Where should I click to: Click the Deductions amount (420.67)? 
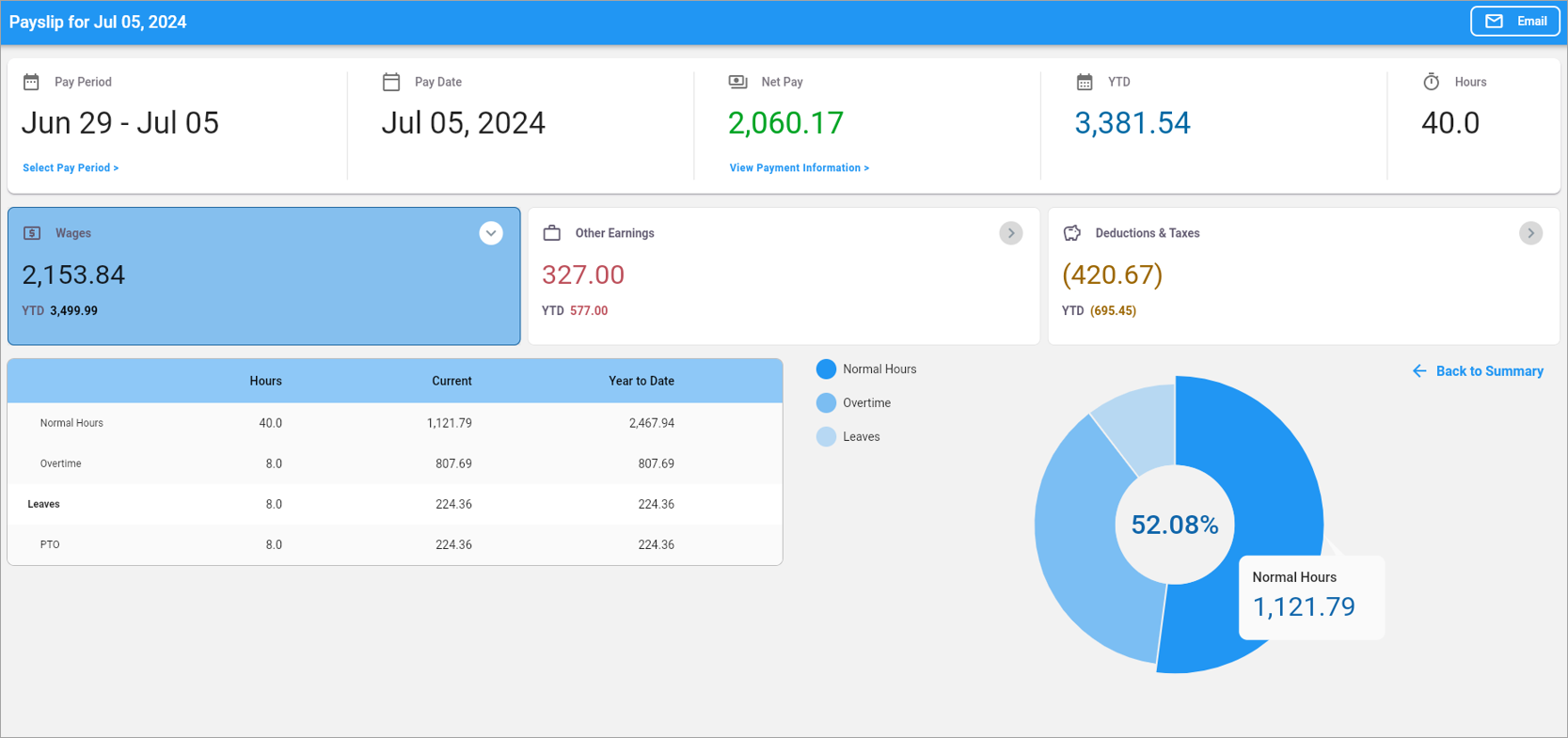point(1113,275)
